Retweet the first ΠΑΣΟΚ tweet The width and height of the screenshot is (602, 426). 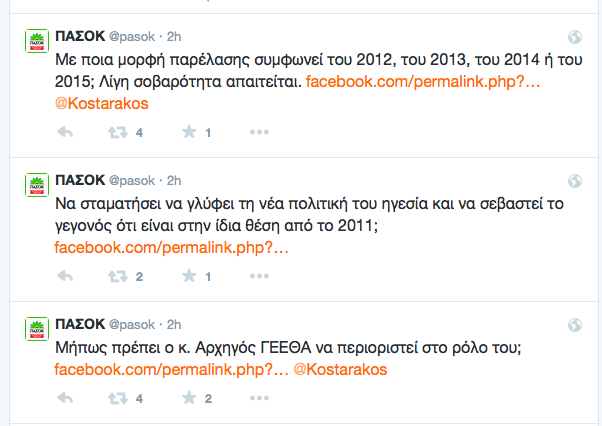coord(117,132)
